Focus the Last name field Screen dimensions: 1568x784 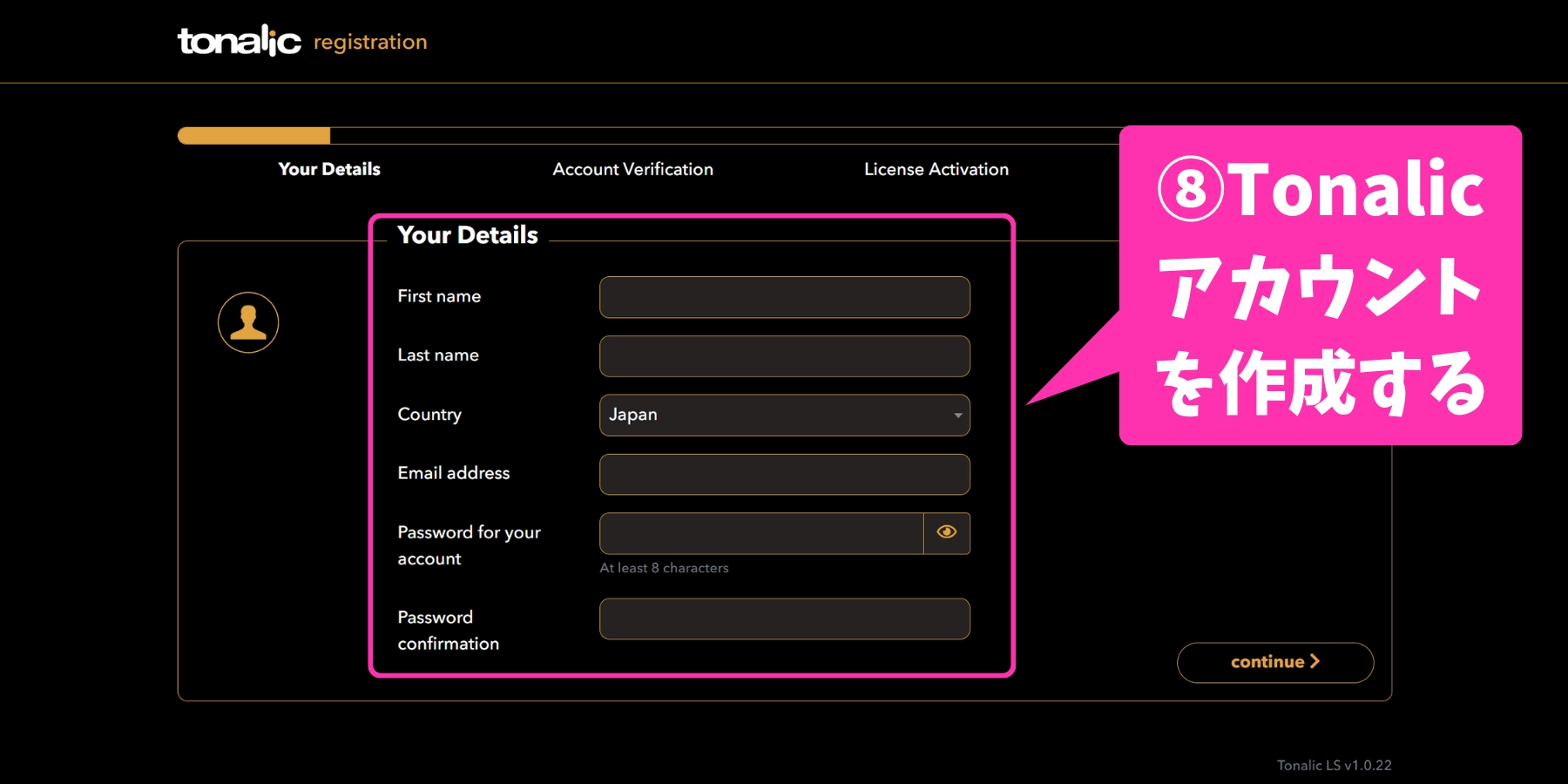pos(784,356)
